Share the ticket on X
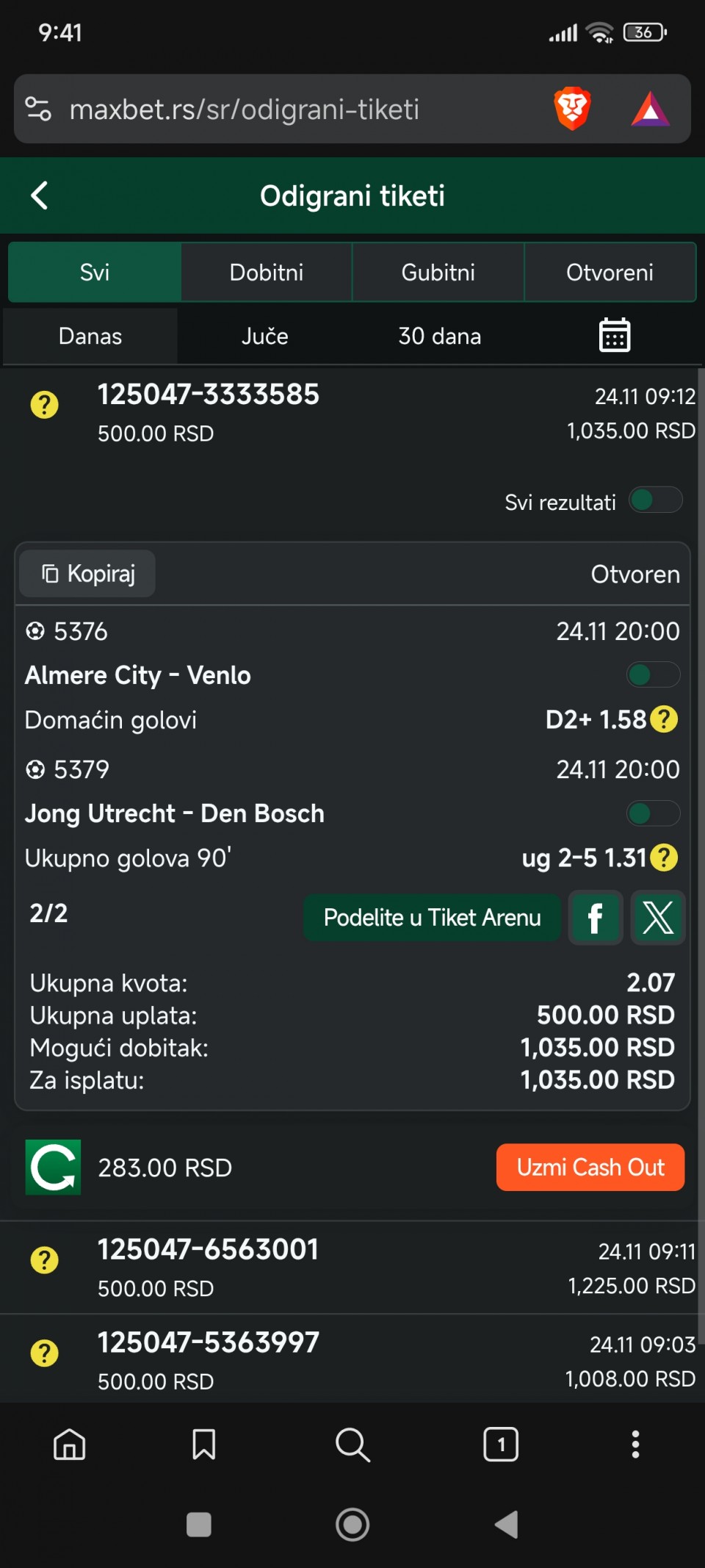Viewport: 705px width, 1568px height. point(658,918)
